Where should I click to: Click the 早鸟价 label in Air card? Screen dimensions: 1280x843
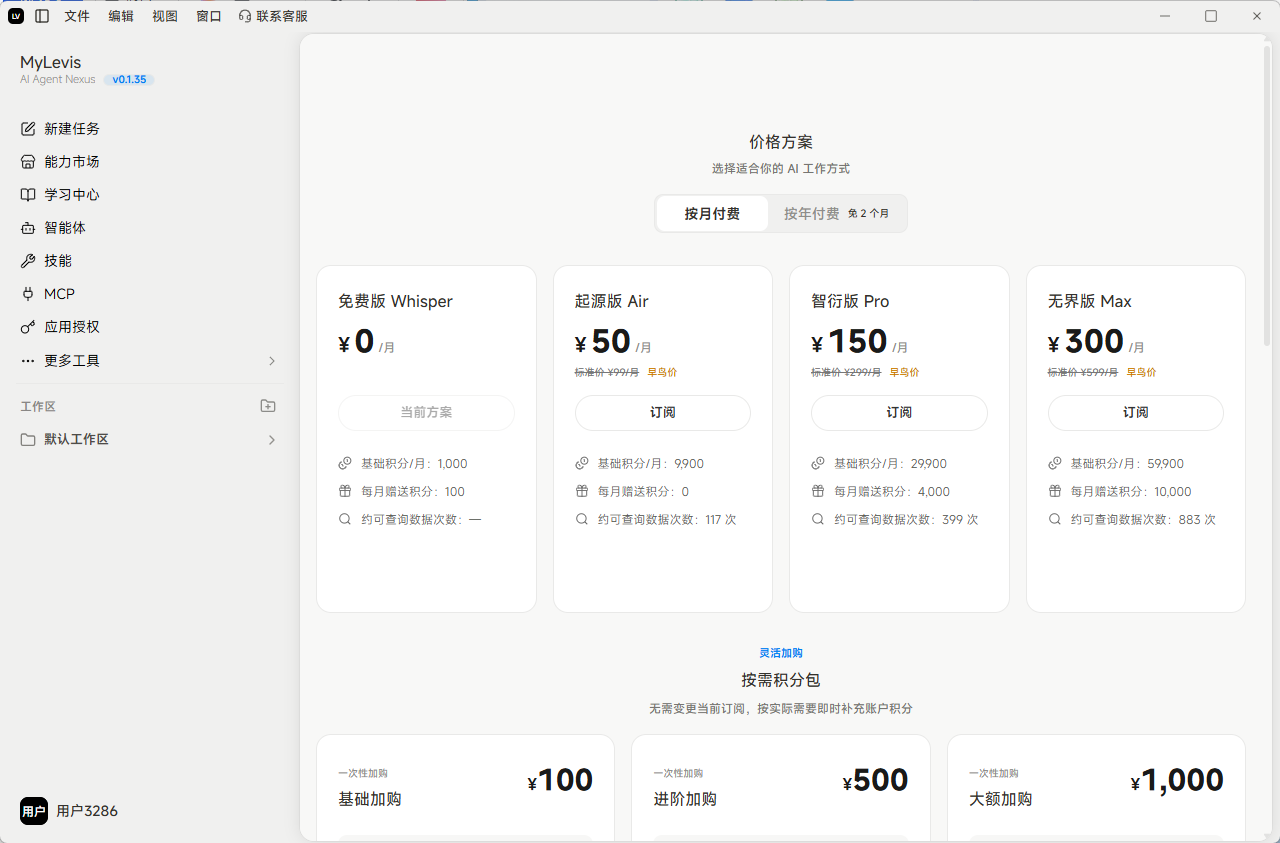click(x=662, y=372)
